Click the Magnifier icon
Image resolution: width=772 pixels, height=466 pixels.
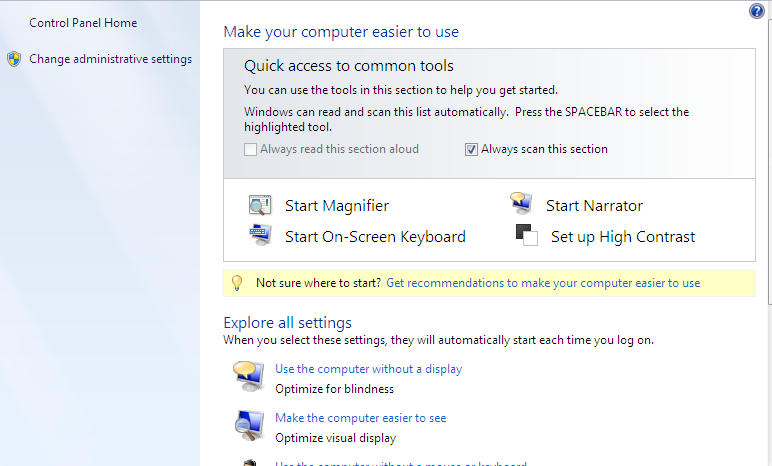(260, 206)
